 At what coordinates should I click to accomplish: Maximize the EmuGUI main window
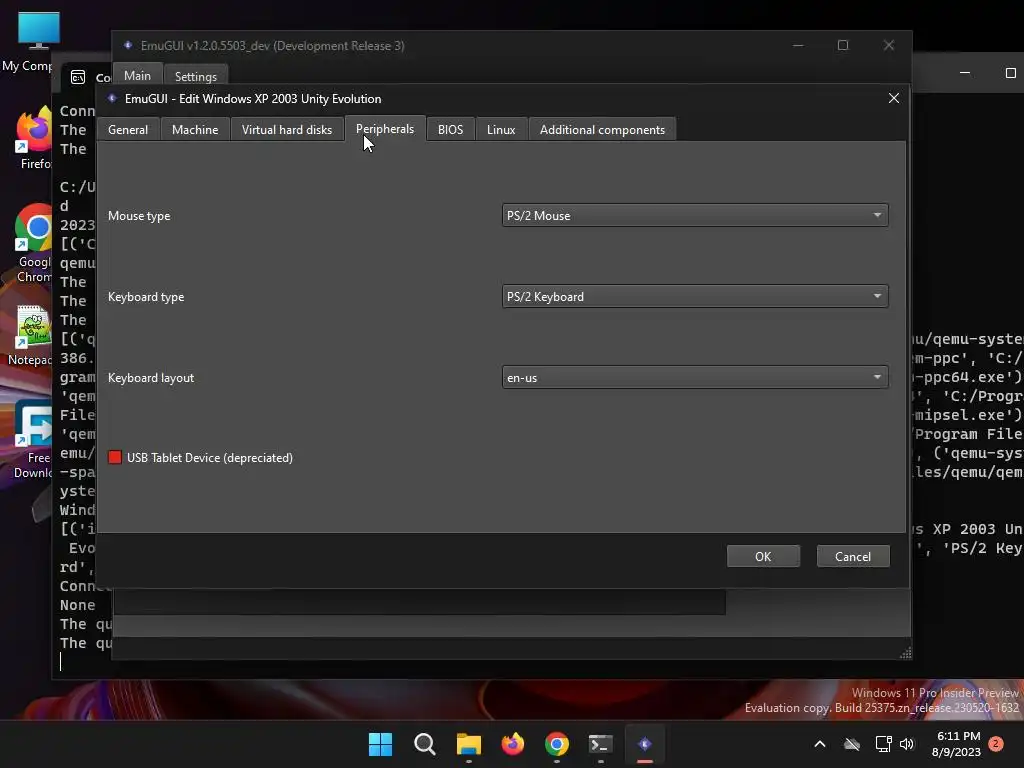(843, 45)
